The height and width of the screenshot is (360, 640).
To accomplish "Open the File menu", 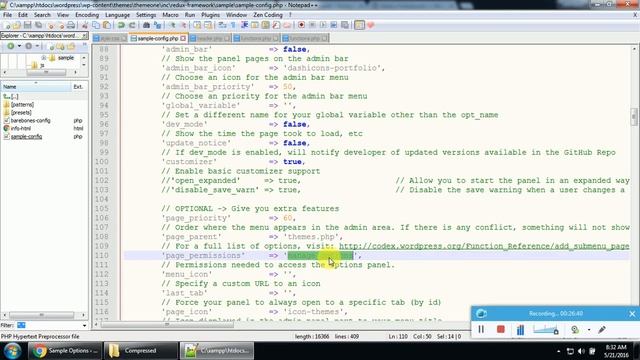I will pyautogui.click(x=7, y=15).
